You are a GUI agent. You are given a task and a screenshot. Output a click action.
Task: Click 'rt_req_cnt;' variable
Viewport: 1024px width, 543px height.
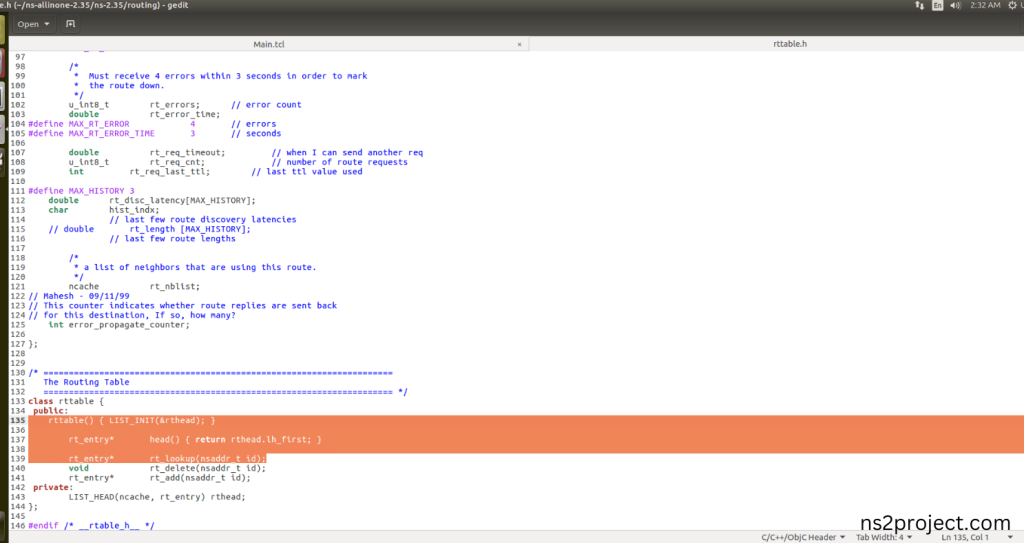click(x=177, y=162)
